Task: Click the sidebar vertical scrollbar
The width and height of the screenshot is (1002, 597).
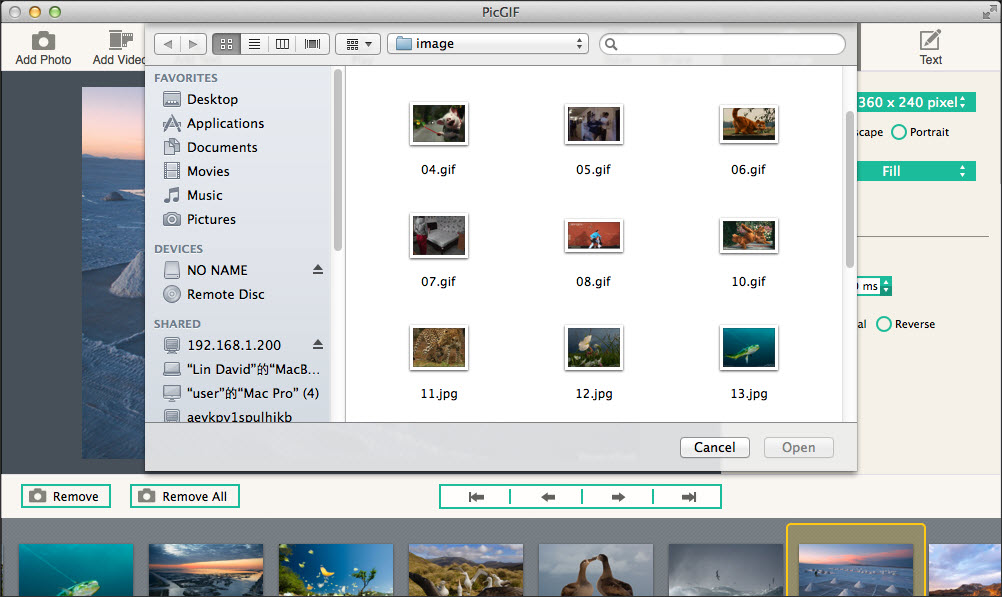Action: 337,160
